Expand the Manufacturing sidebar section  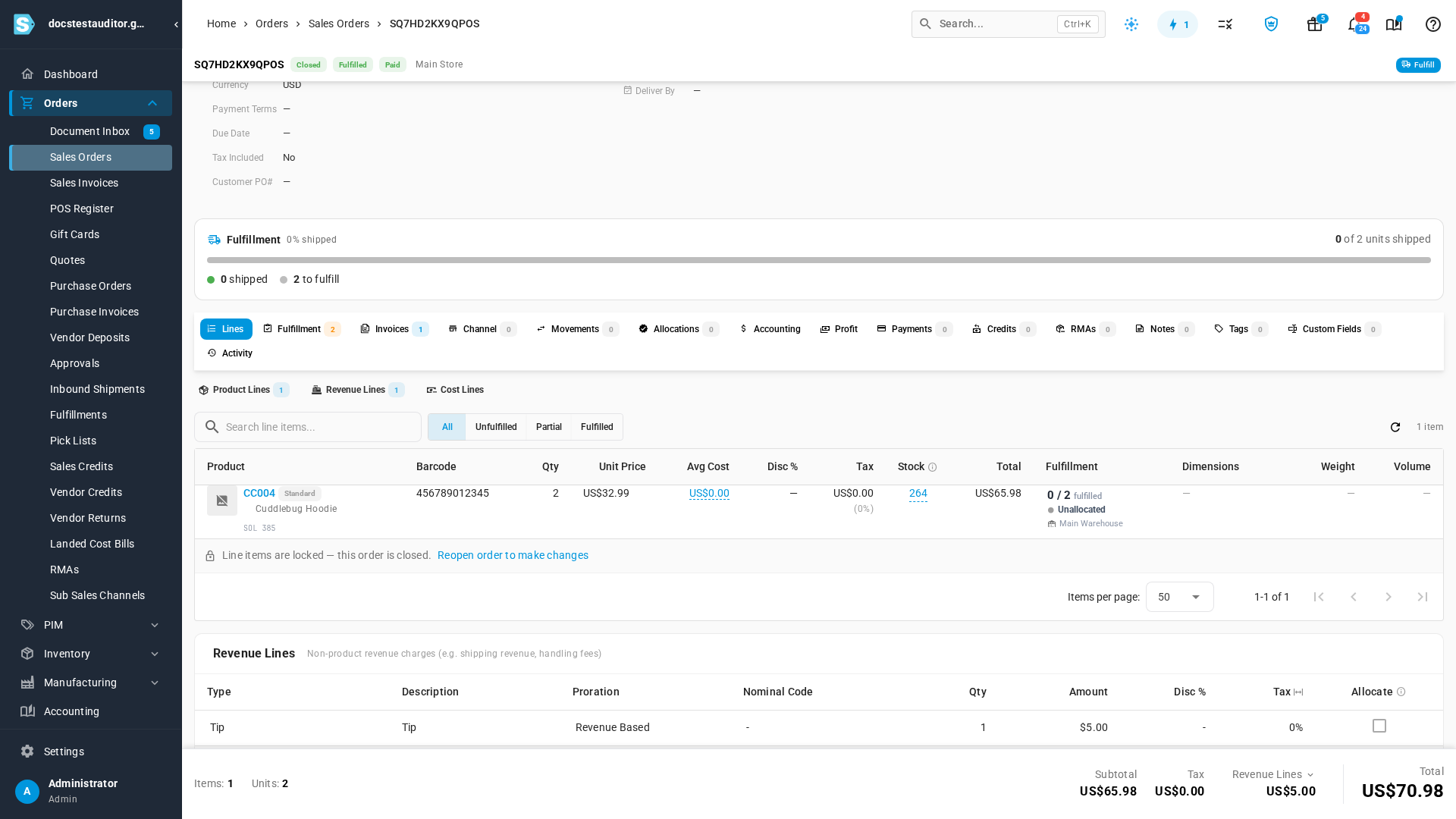click(155, 682)
